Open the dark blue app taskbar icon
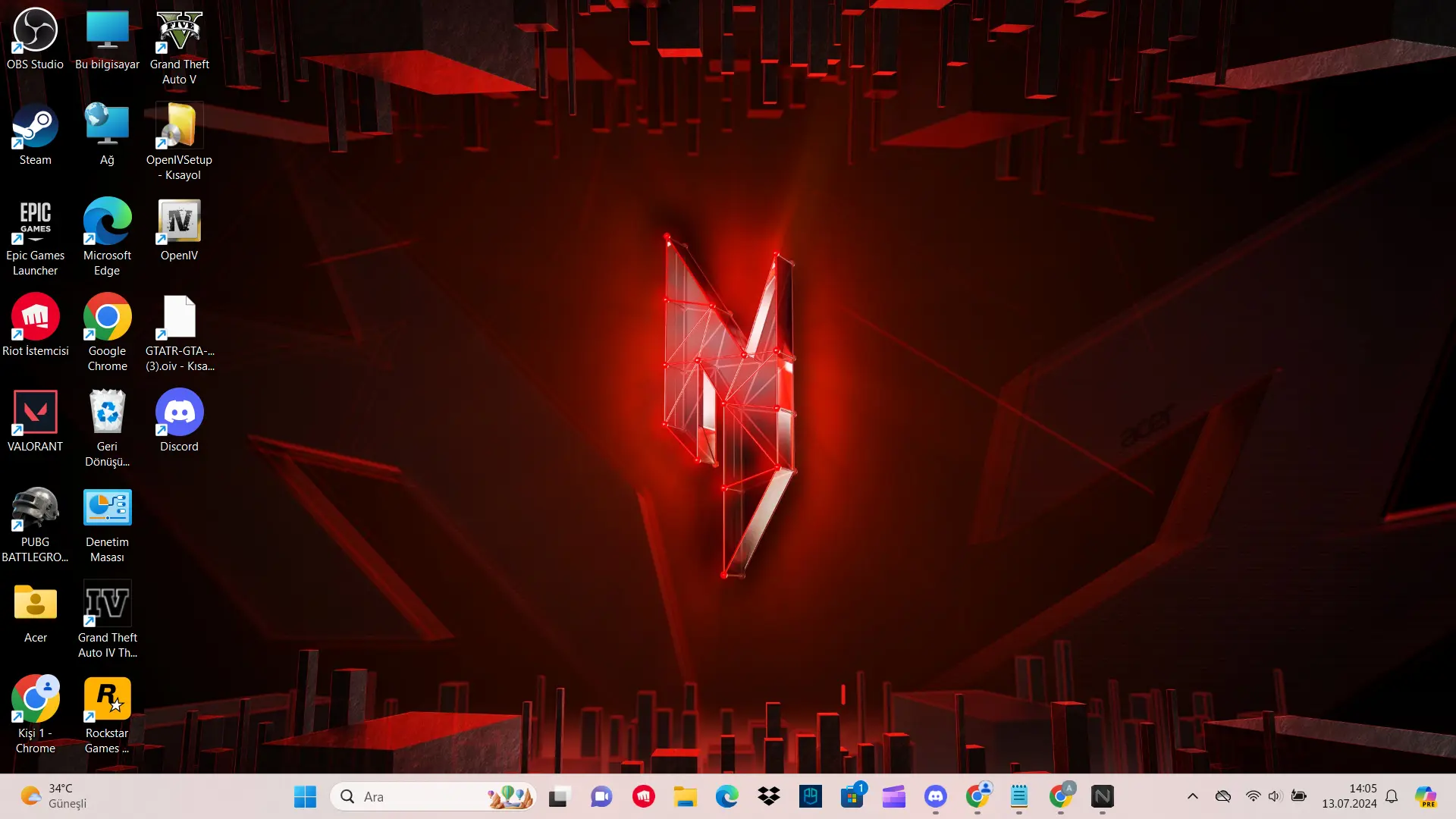 (x=811, y=796)
